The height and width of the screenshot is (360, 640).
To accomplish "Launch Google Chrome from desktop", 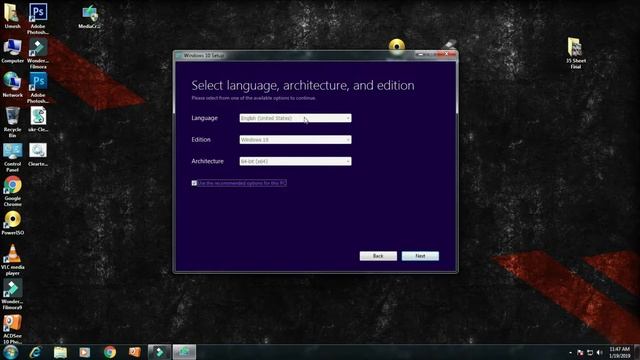I will click(12, 191).
